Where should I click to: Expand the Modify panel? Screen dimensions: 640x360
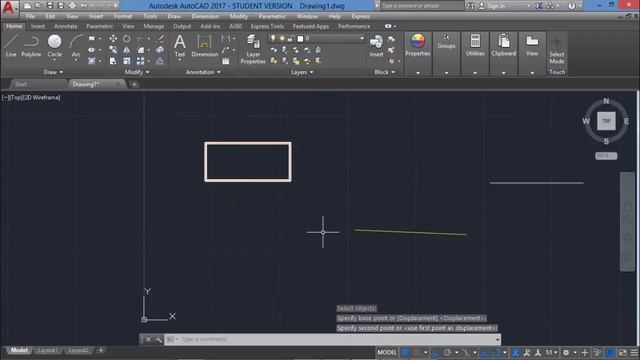click(137, 72)
